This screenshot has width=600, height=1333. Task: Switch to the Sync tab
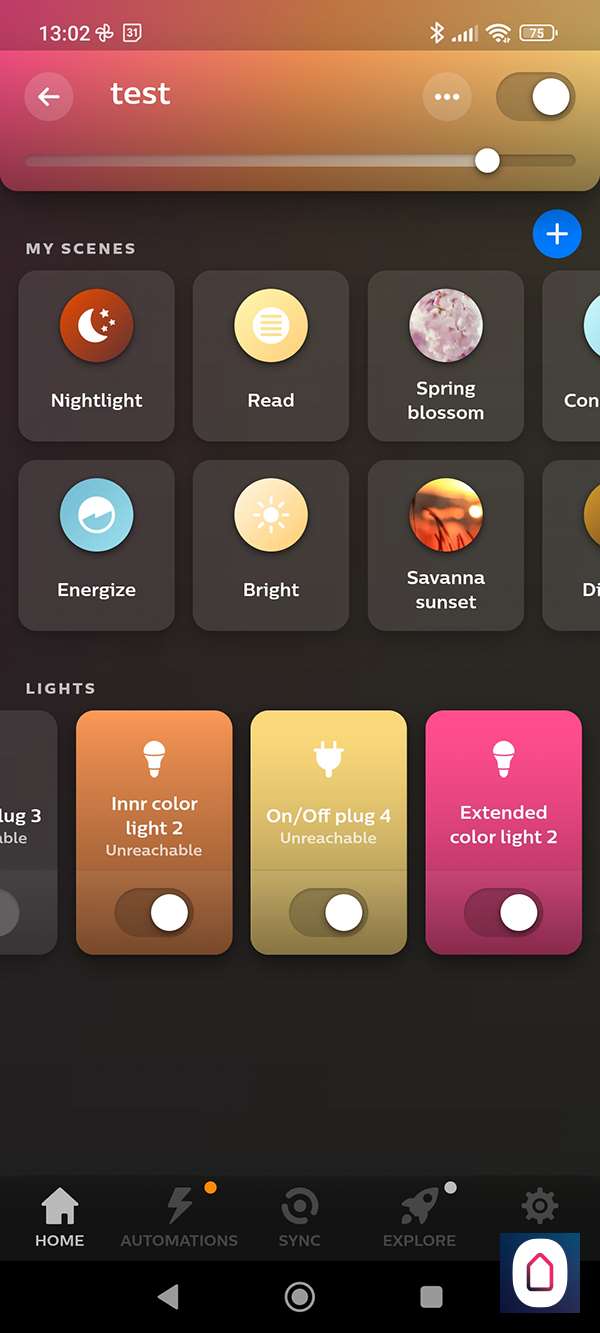coord(299,1217)
